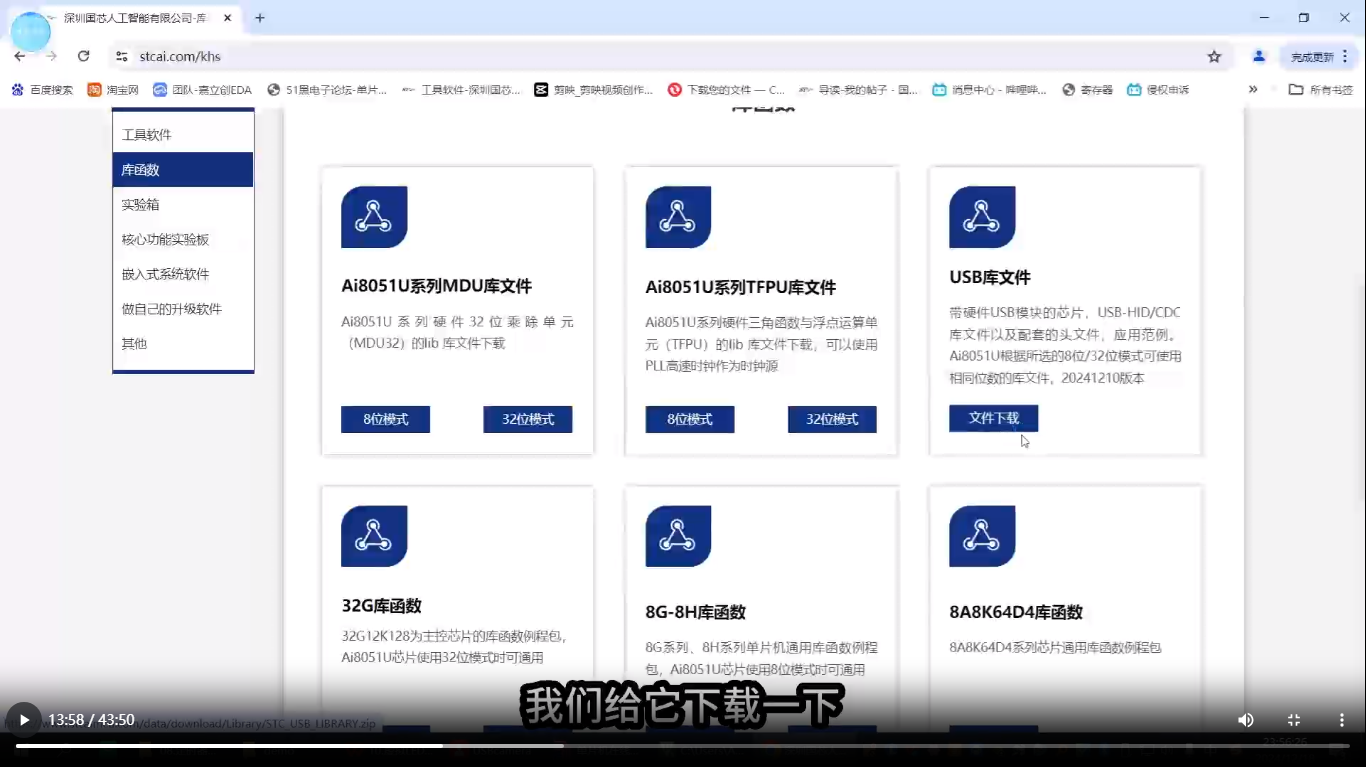Open 所有书签 folder
This screenshot has height=767, width=1366.
click(x=1320, y=90)
